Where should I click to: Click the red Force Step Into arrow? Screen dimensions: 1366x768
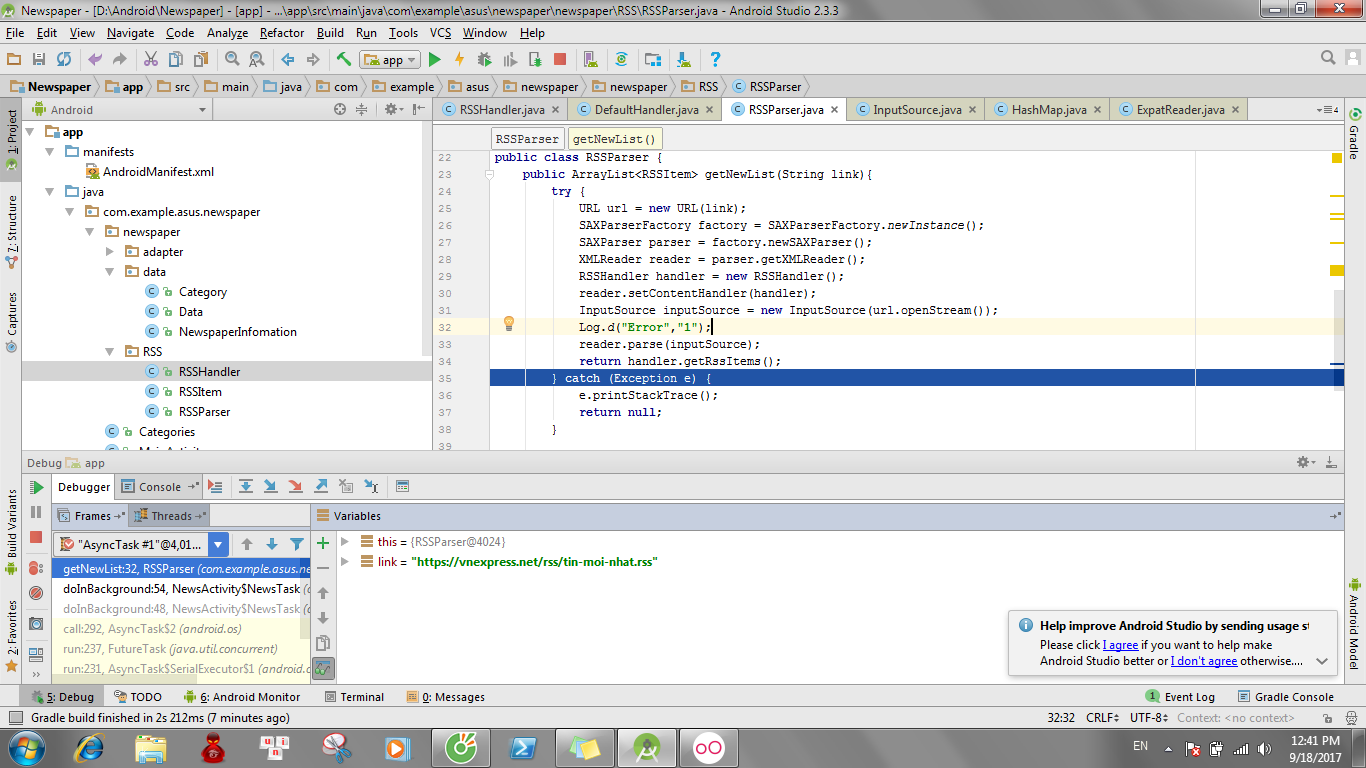tap(295, 487)
